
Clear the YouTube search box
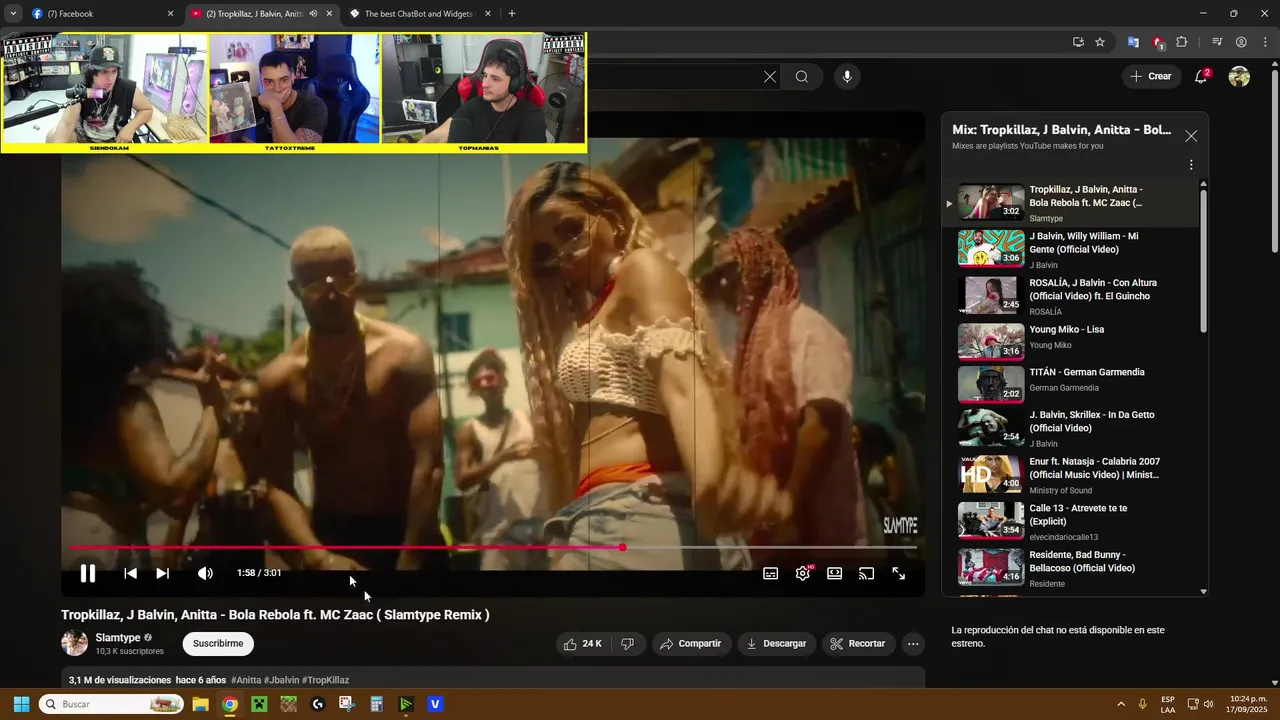770,77
